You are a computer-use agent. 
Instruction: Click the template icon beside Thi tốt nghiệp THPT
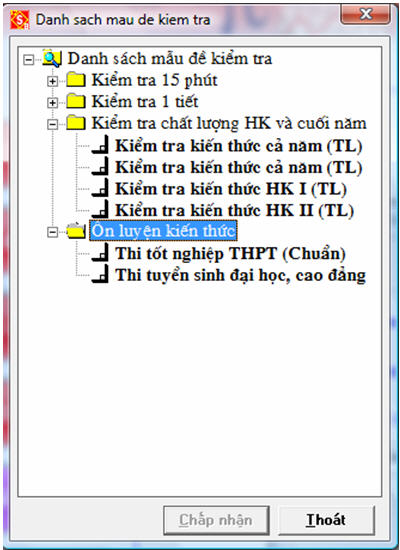pos(100,255)
